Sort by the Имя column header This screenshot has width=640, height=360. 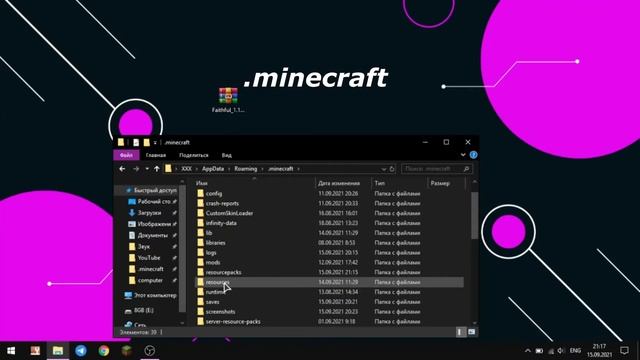[202, 183]
